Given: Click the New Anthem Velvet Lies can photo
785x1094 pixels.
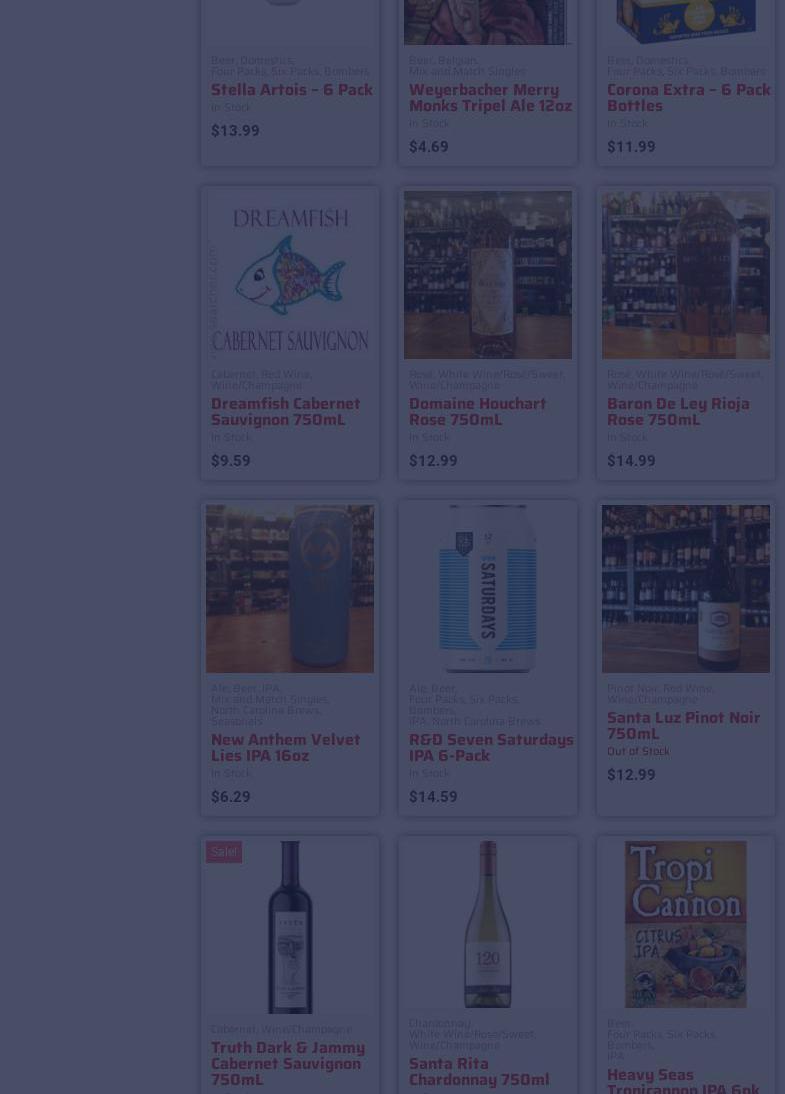Looking at the screenshot, I should (290, 589).
